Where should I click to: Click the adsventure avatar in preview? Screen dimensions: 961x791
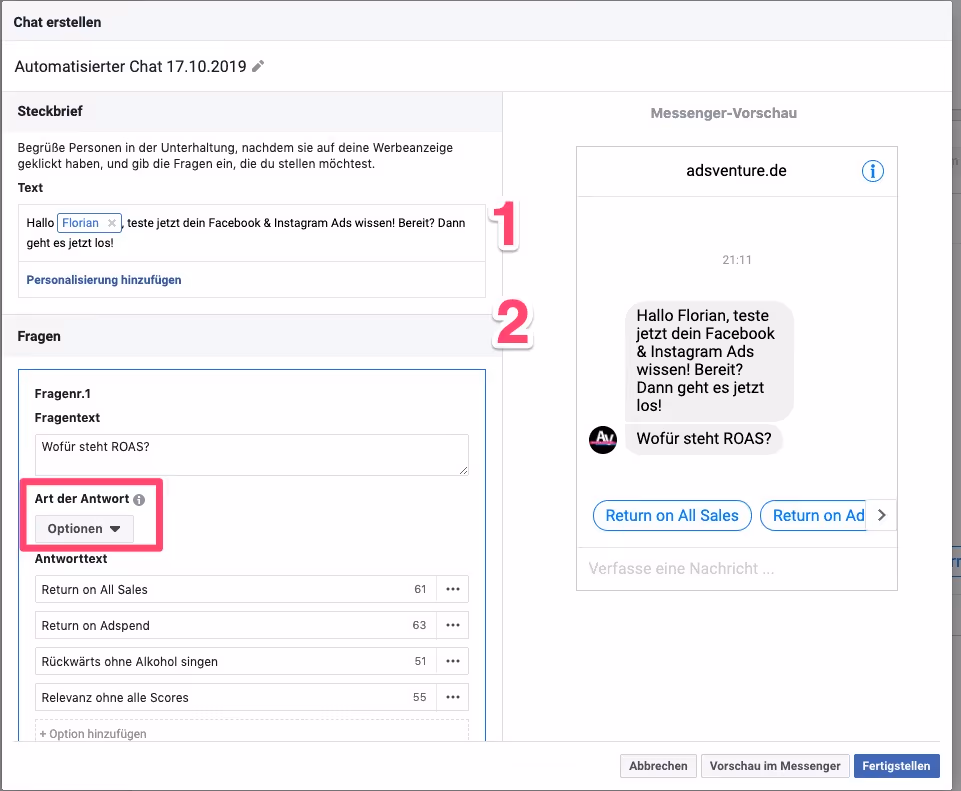[x=603, y=439]
